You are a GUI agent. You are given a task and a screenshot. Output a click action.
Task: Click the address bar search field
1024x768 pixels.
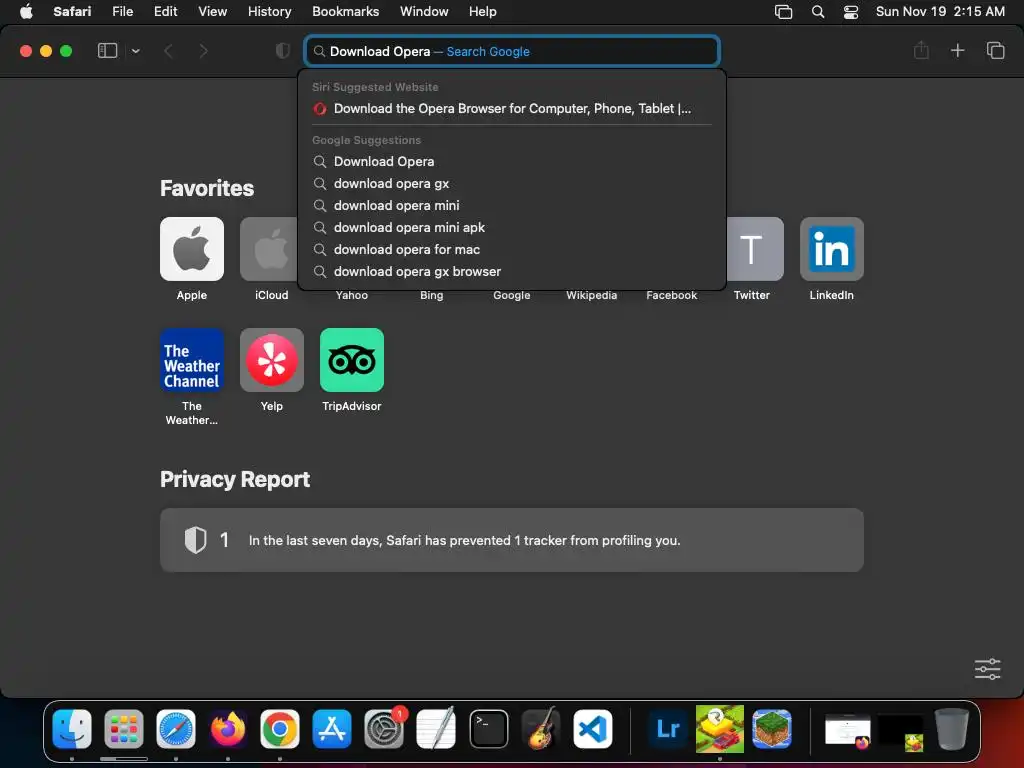point(512,51)
